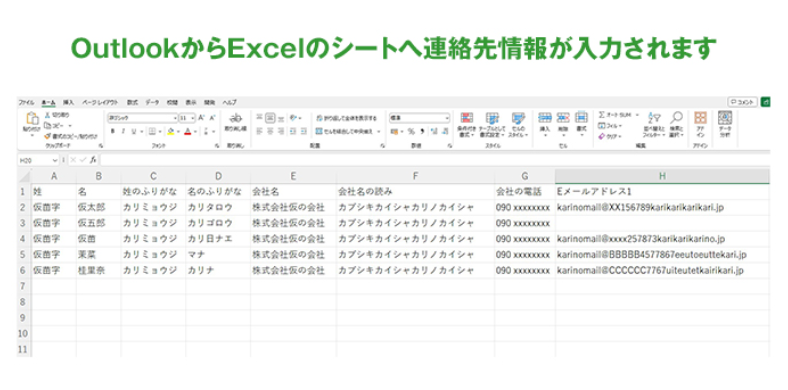Toggle underline formatting
Viewport: 788px width, 390px height.
point(134,131)
